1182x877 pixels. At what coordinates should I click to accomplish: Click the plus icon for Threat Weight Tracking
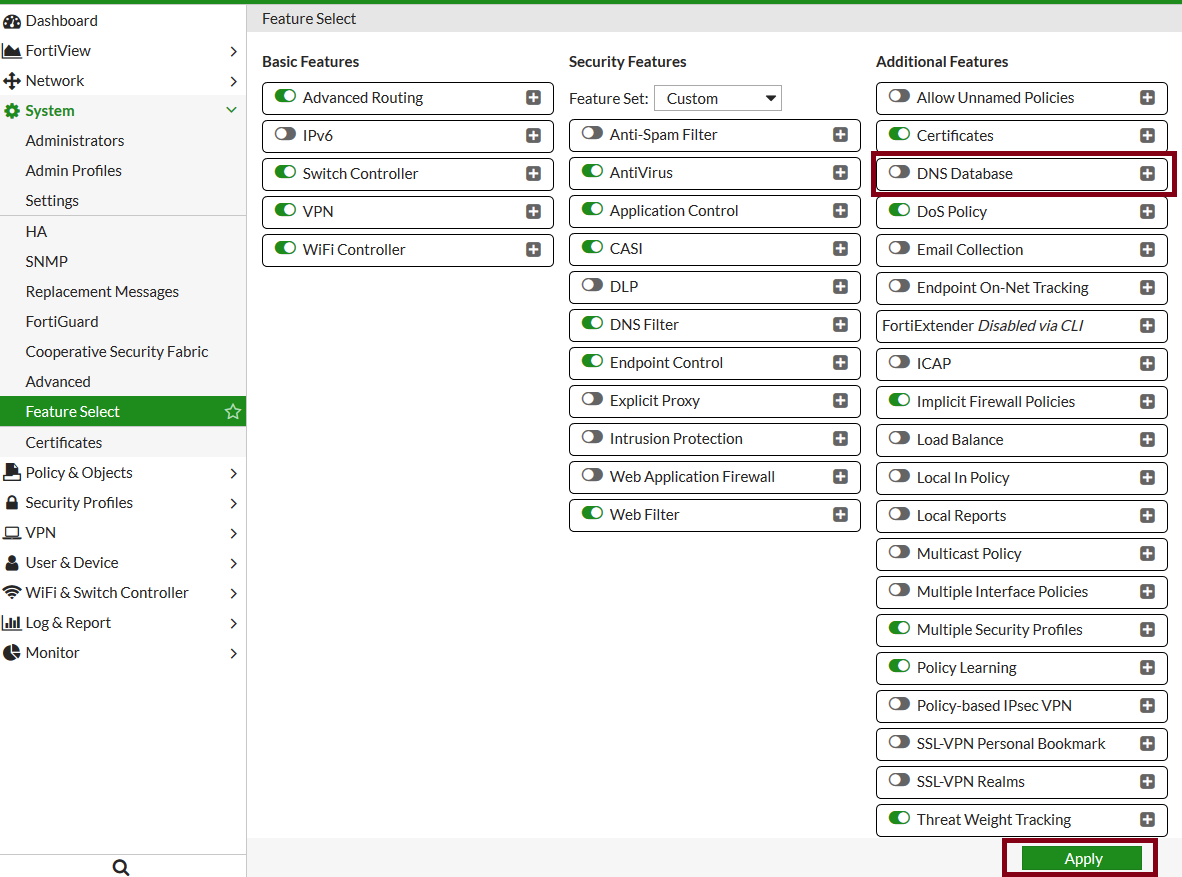click(x=1147, y=820)
